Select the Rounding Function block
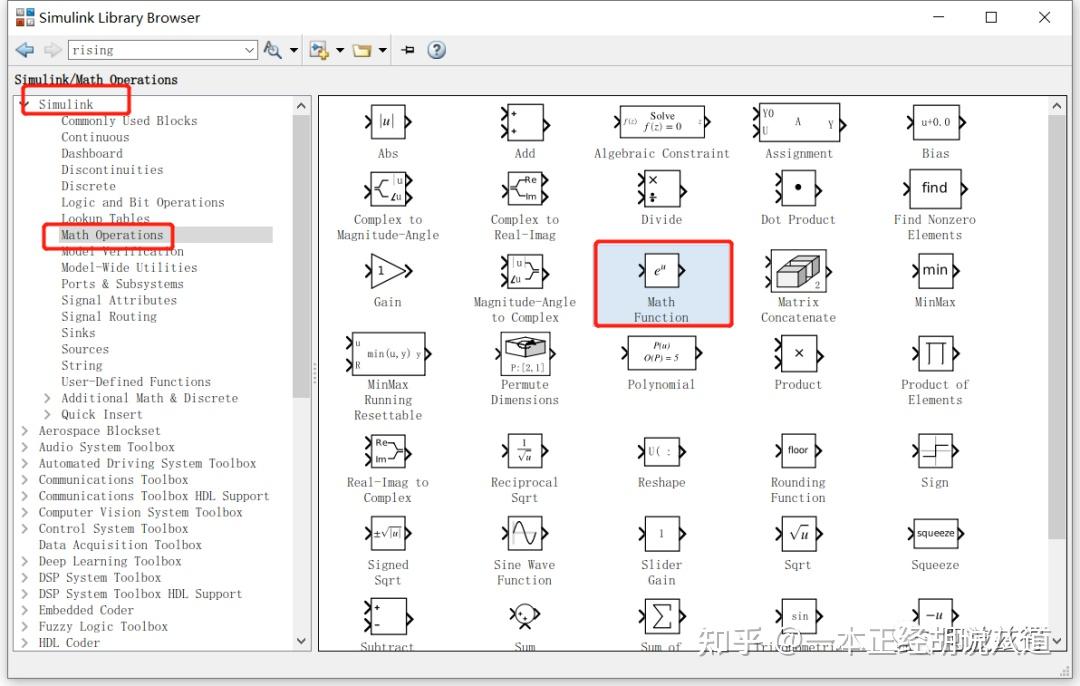 [798, 451]
